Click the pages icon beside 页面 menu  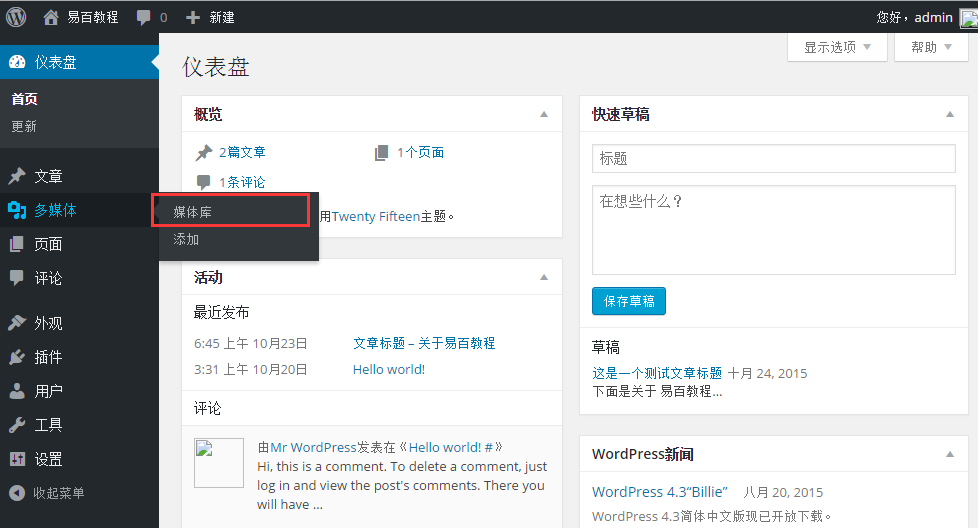tap(17, 244)
